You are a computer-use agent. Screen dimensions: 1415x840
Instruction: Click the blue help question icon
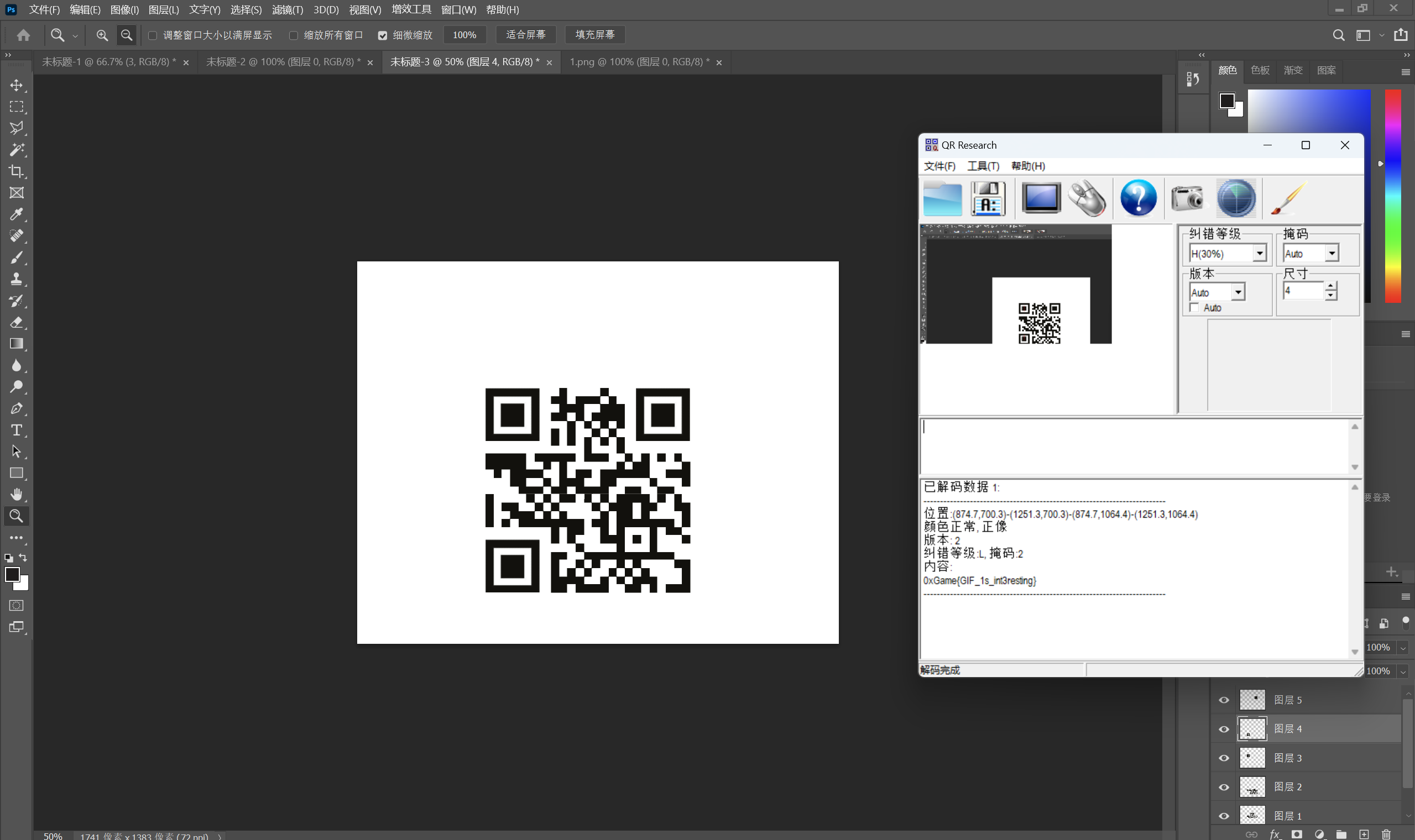(1138, 199)
